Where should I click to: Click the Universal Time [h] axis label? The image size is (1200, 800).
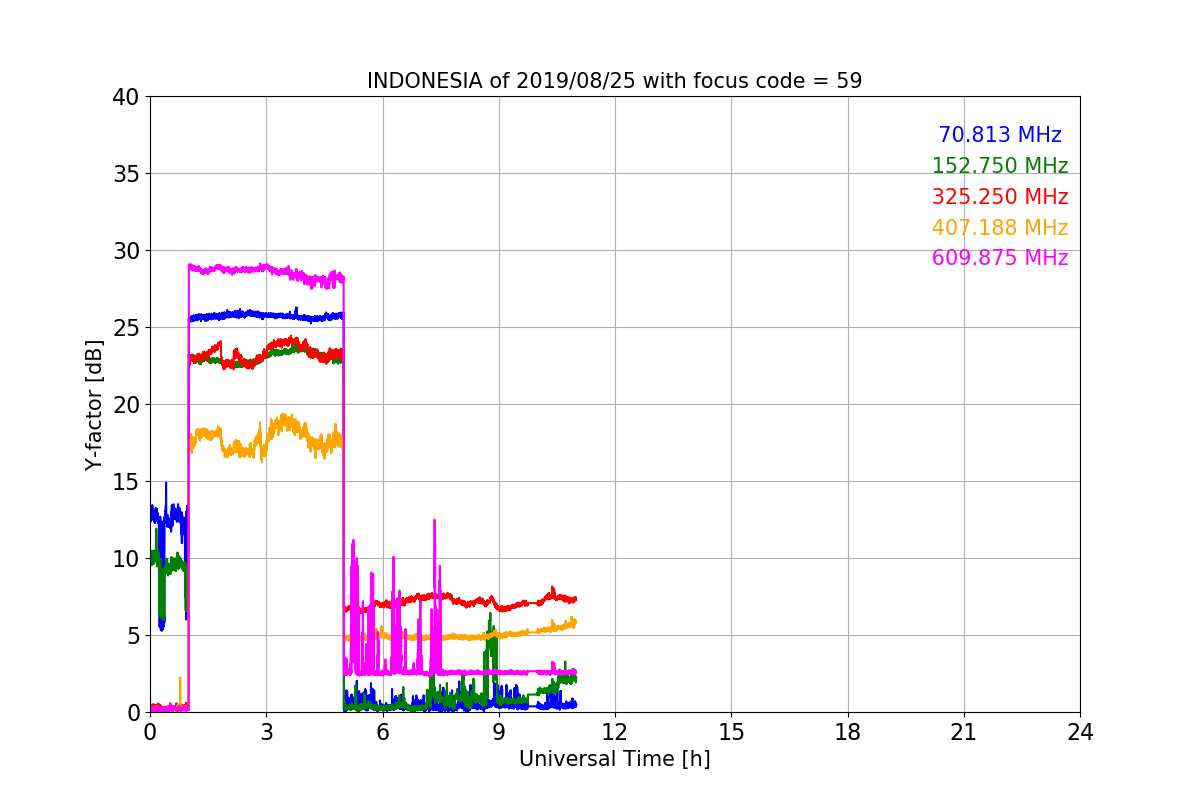click(x=614, y=760)
